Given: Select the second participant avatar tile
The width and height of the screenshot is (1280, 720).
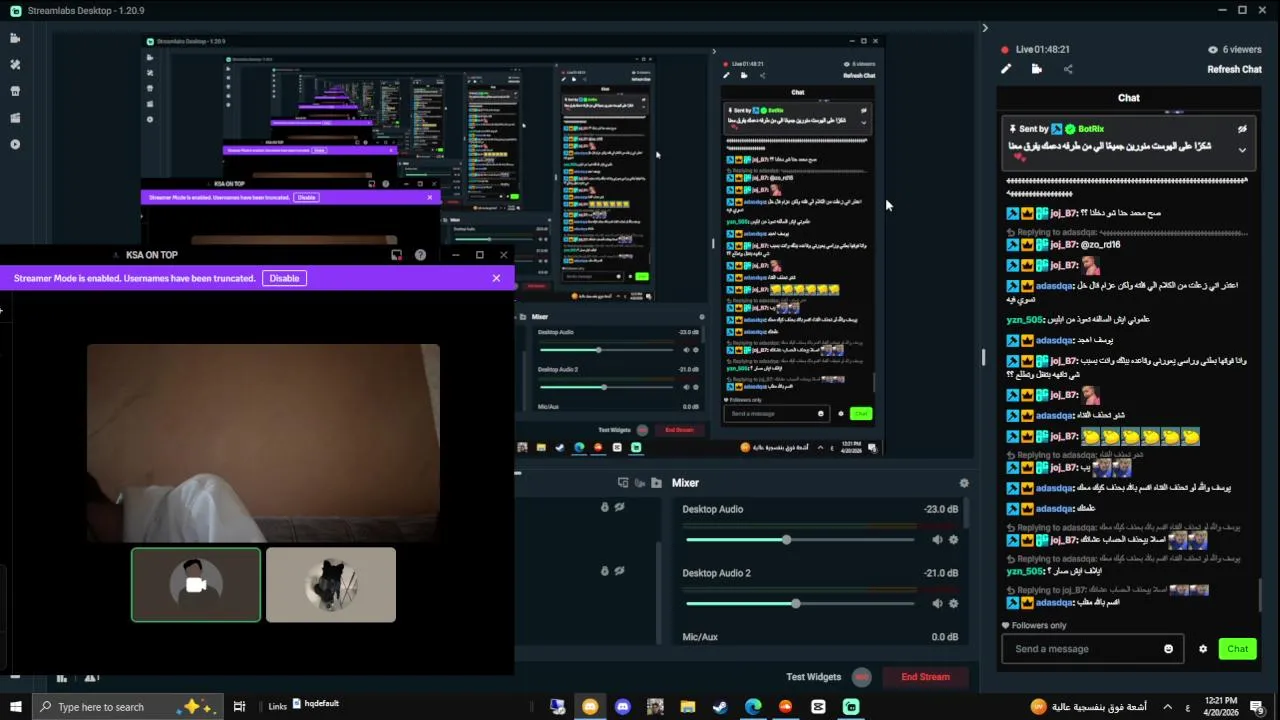Looking at the screenshot, I should (x=331, y=585).
